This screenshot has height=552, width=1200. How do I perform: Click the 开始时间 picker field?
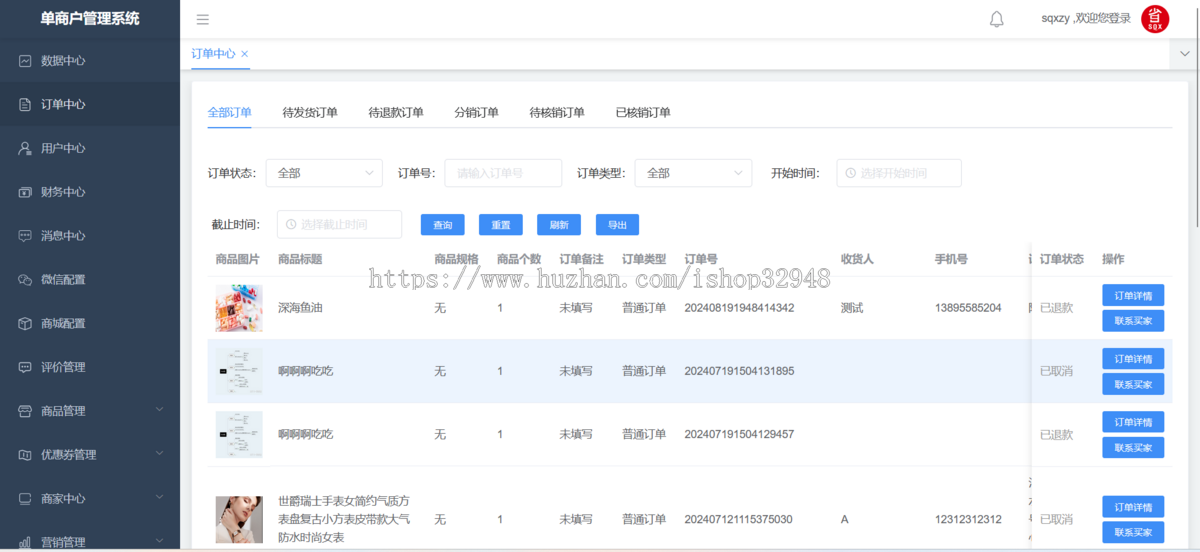click(899, 173)
